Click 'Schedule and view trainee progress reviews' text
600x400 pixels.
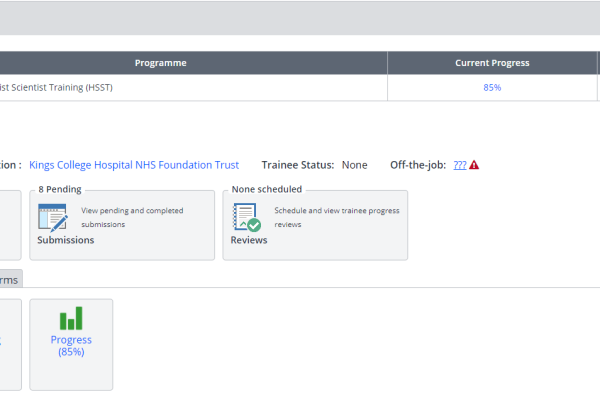pyautogui.click(x=337, y=217)
